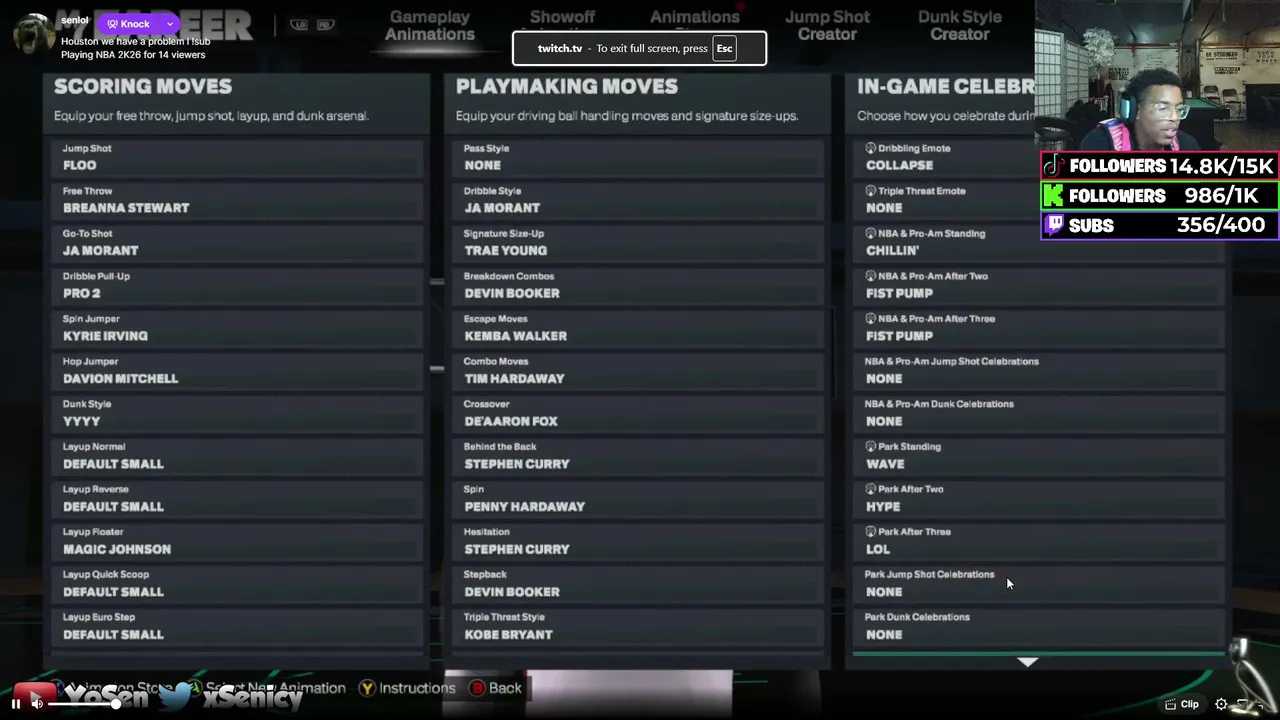
Task: Click the icon beside Park Standing
Action: tap(870, 447)
